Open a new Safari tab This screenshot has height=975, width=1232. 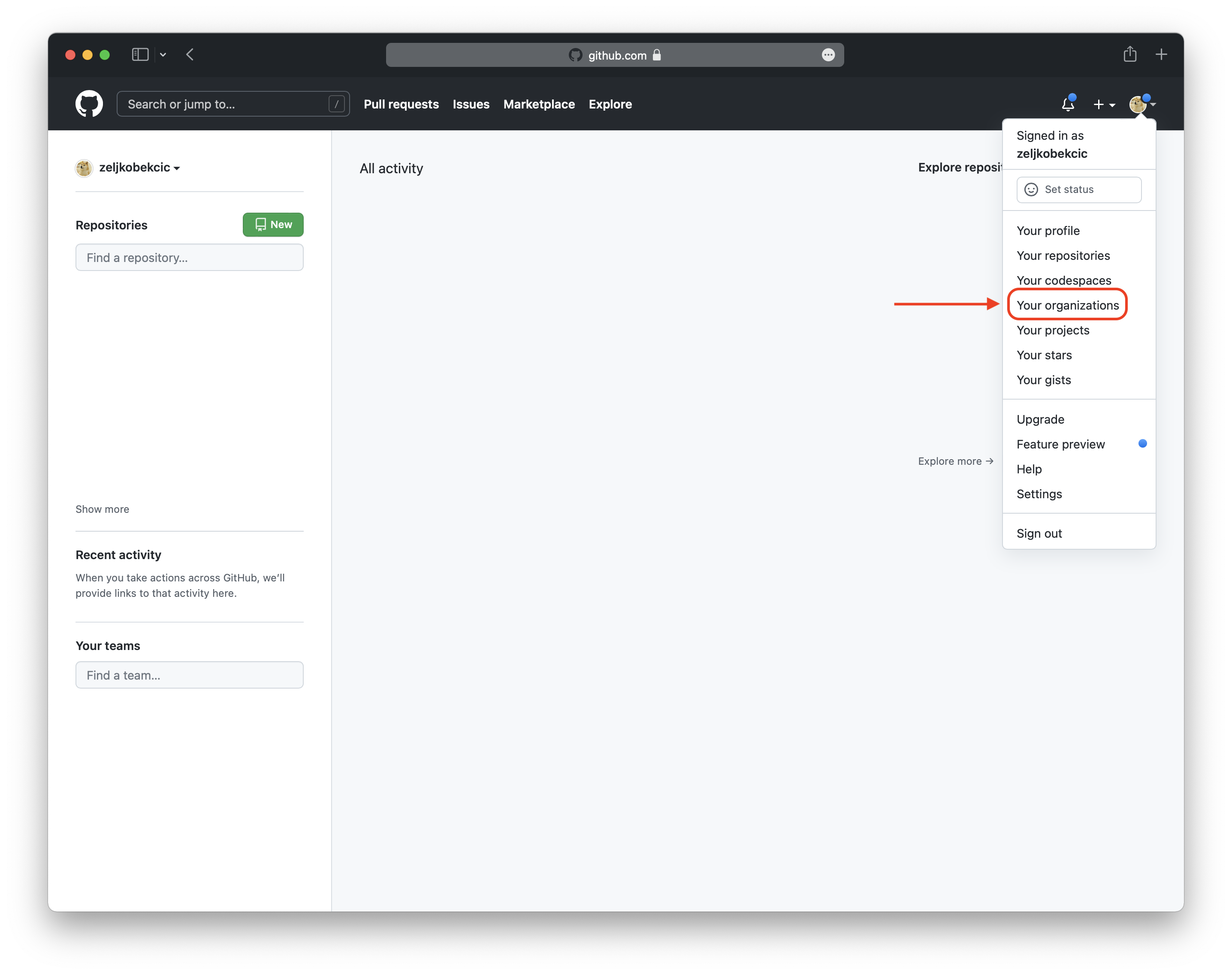click(x=1161, y=55)
